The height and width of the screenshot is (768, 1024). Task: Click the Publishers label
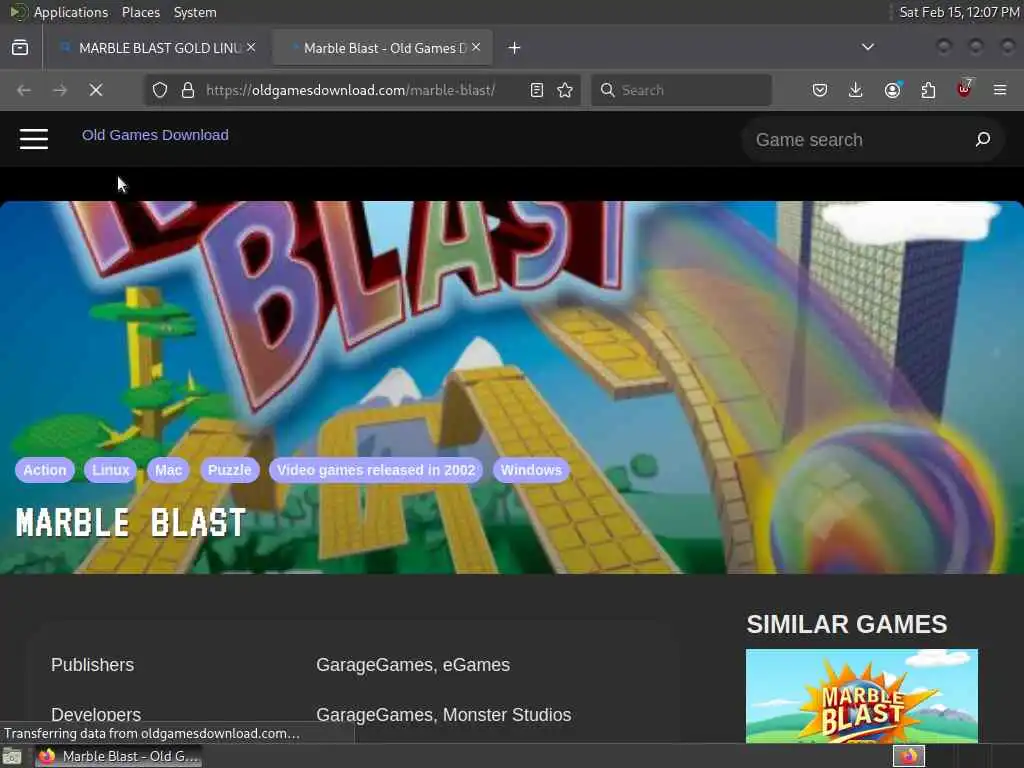(93, 665)
